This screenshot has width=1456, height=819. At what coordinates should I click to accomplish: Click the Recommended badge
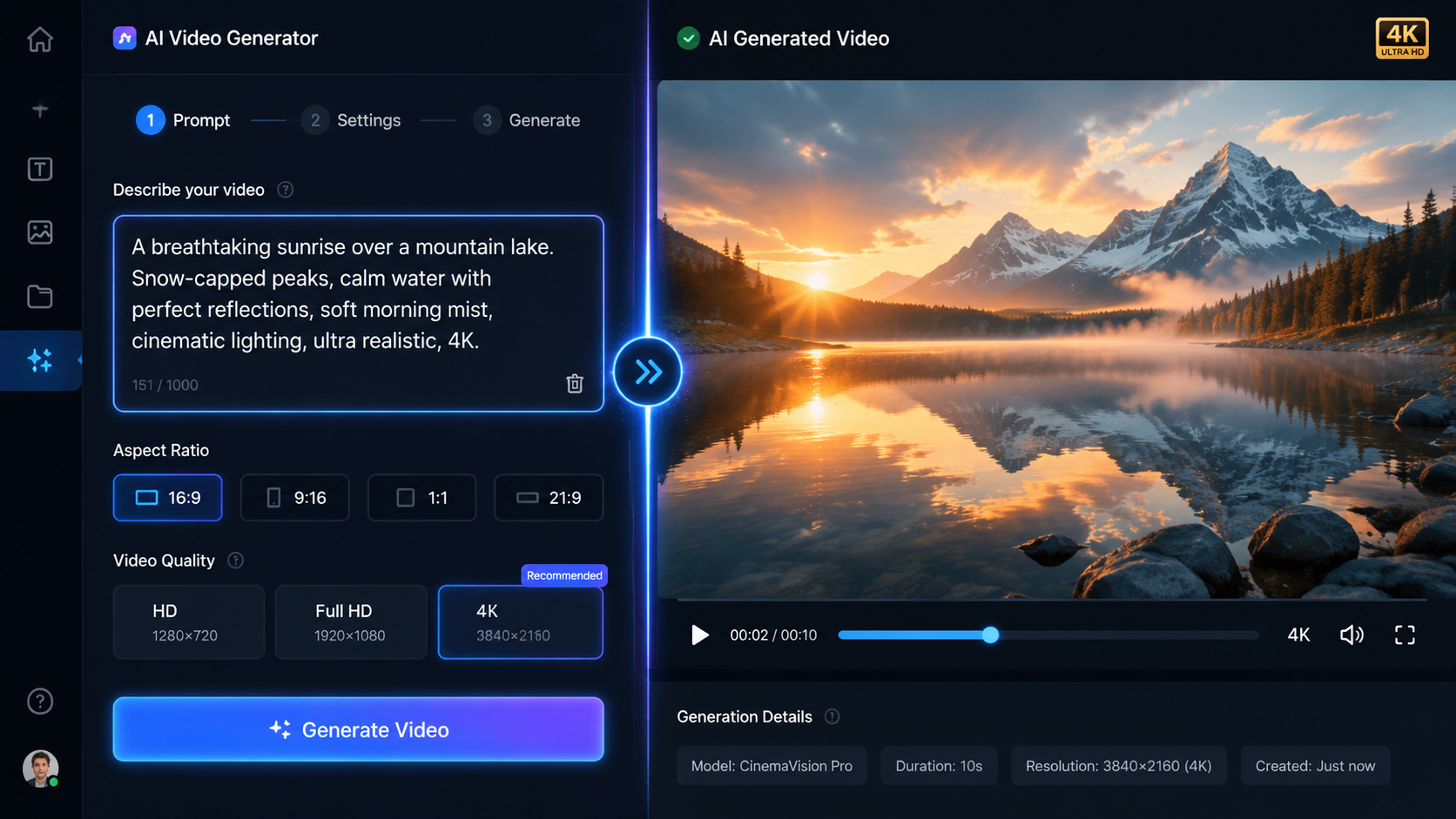564,575
